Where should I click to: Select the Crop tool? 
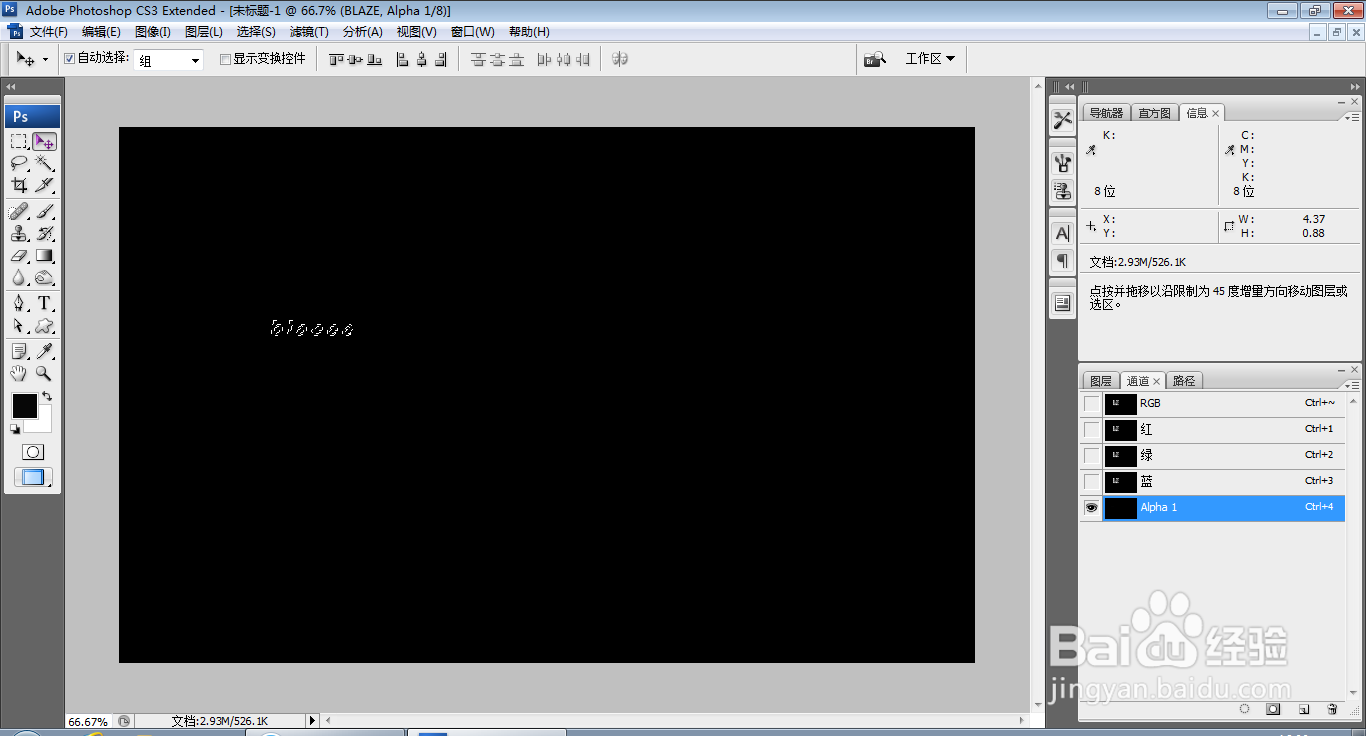(x=19, y=185)
